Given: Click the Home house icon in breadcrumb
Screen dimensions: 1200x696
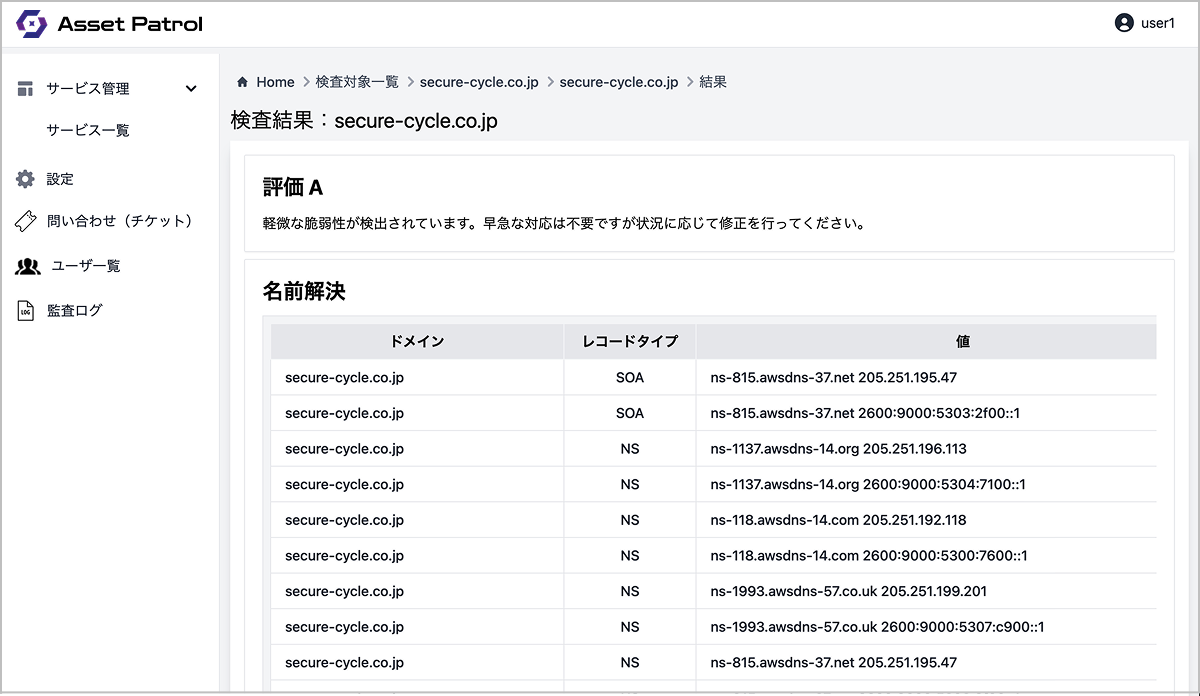Looking at the screenshot, I should point(242,82).
